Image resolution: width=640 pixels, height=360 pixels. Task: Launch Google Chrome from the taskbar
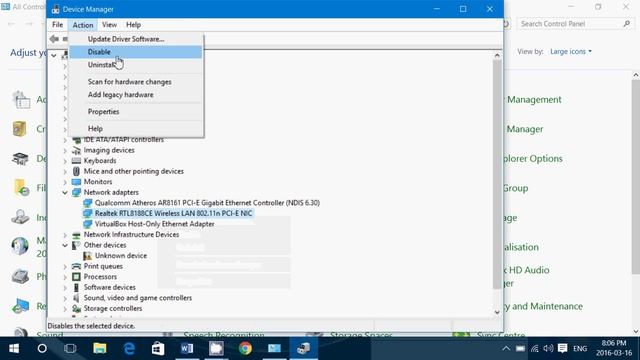245,349
